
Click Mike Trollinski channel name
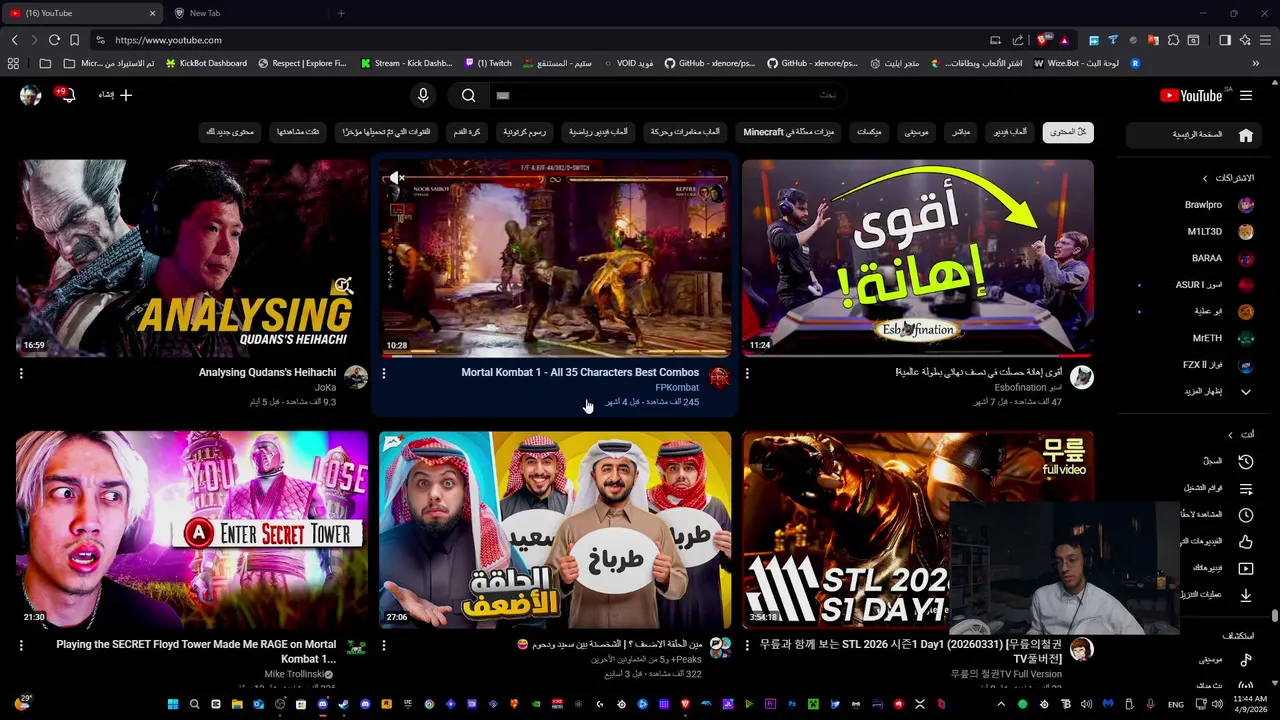pos(294,675)
